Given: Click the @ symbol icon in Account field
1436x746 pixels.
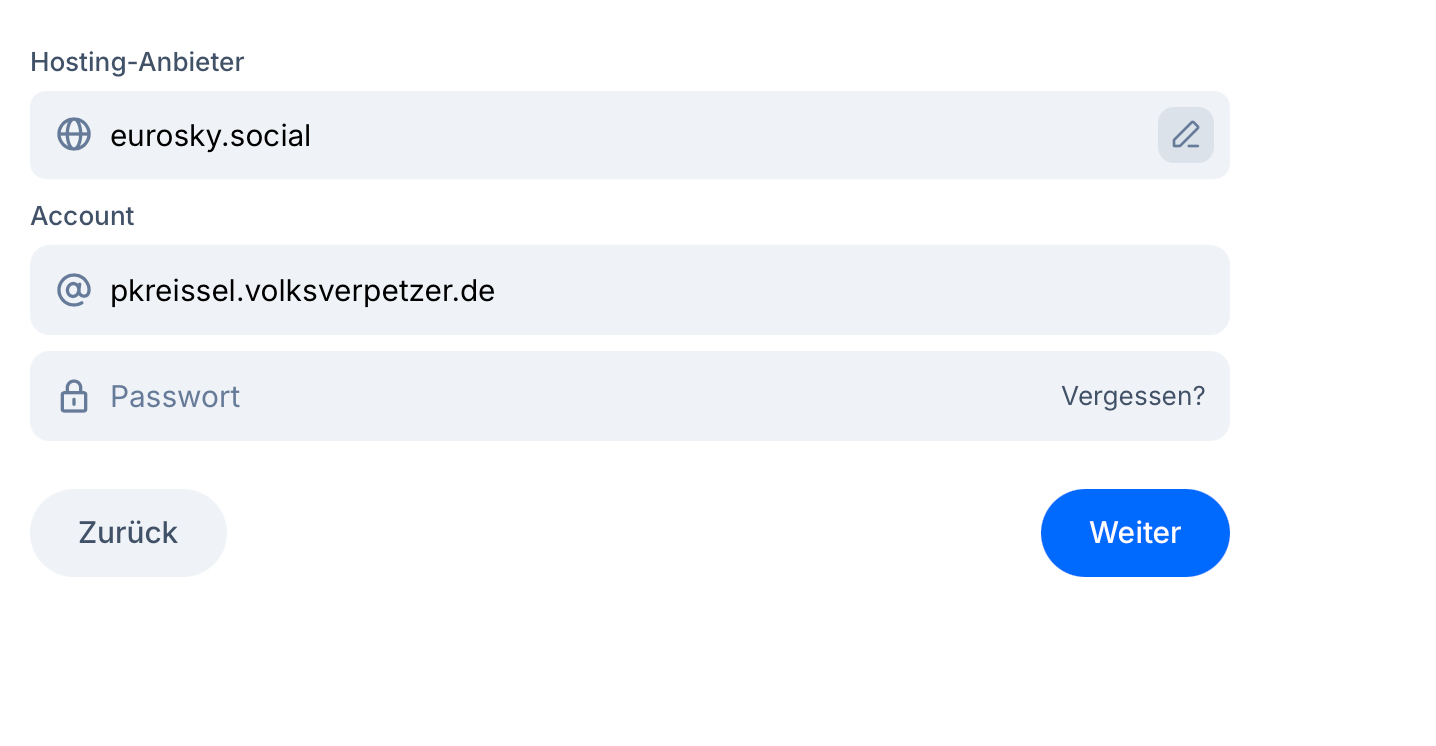Looking at the screenshot, I should coord(74,291).
